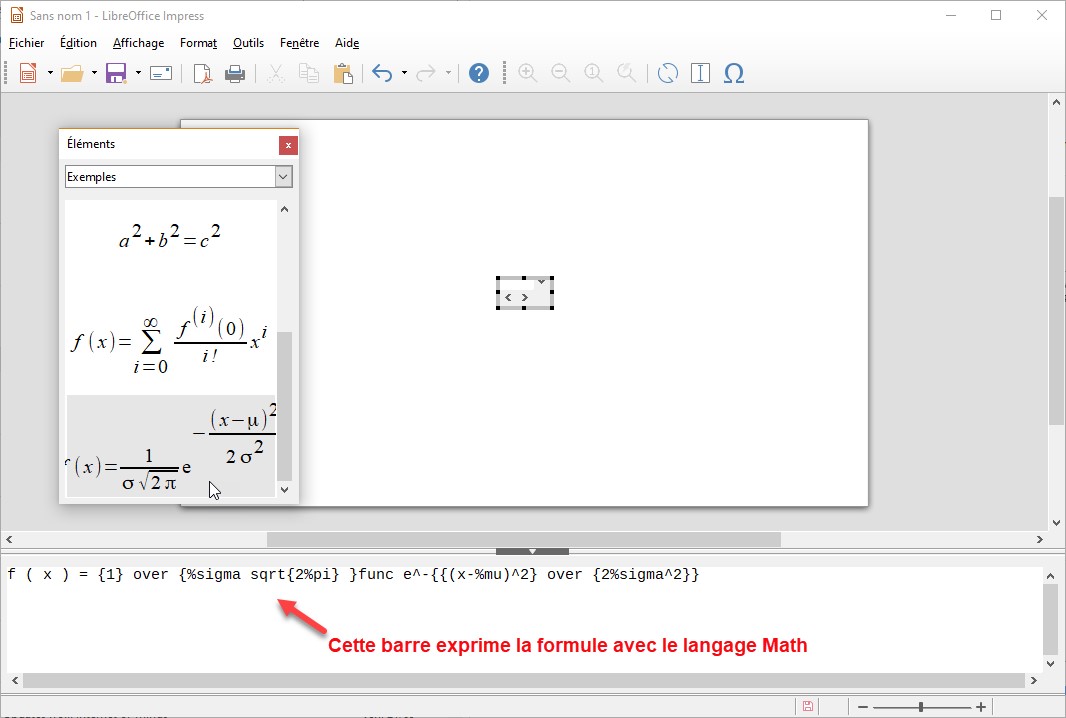Click the Undo arrow icon
This screenshot has height=718, width=1066.
point(381,73)
